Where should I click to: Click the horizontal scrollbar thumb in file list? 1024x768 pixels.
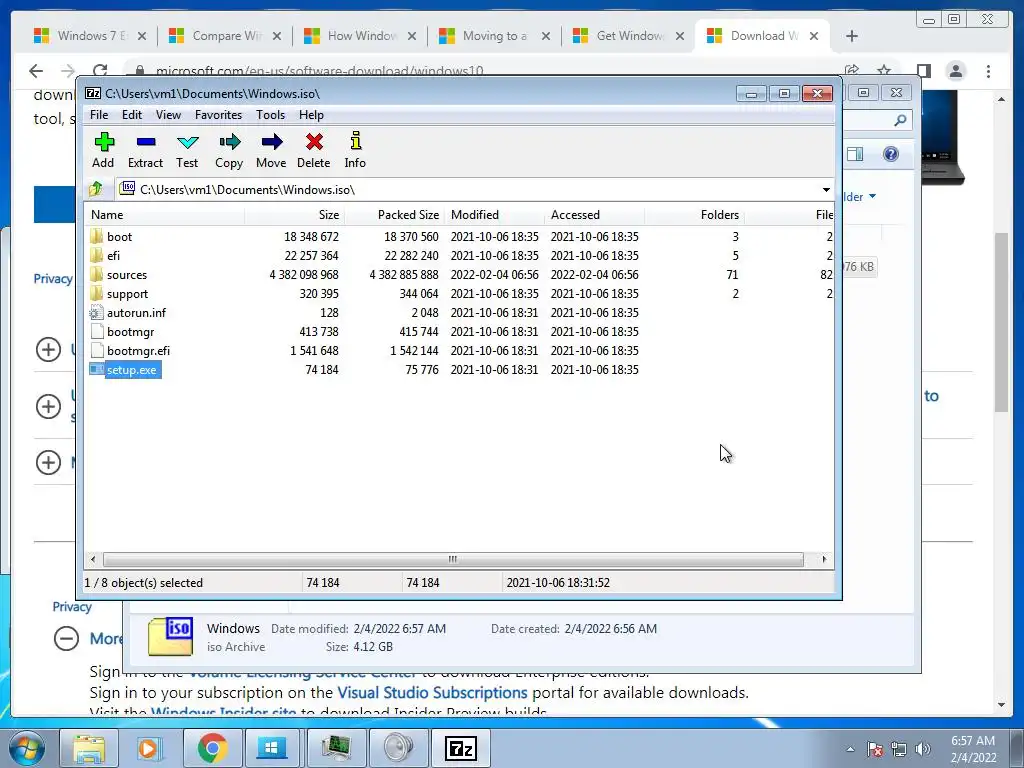point(453,559)
